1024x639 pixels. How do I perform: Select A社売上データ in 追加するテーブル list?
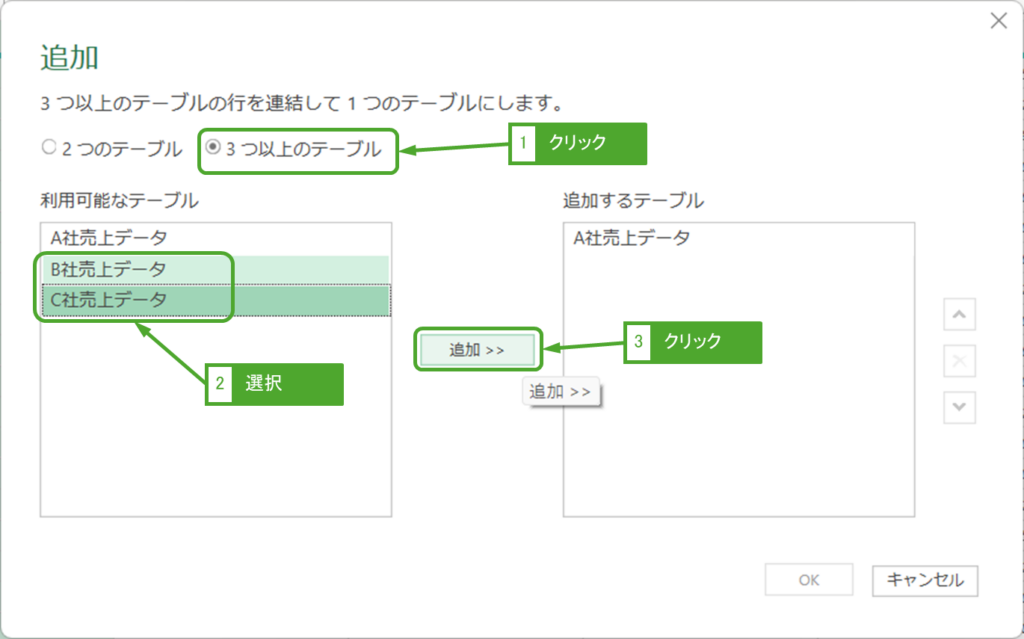[631, 237]
